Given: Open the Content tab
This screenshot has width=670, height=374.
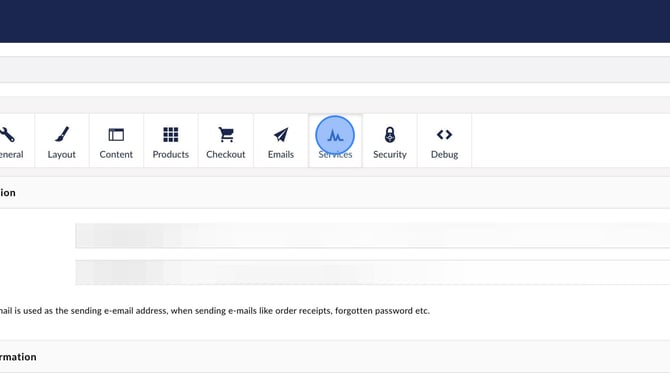Looking at the screenshot, I should click(116, 141).
